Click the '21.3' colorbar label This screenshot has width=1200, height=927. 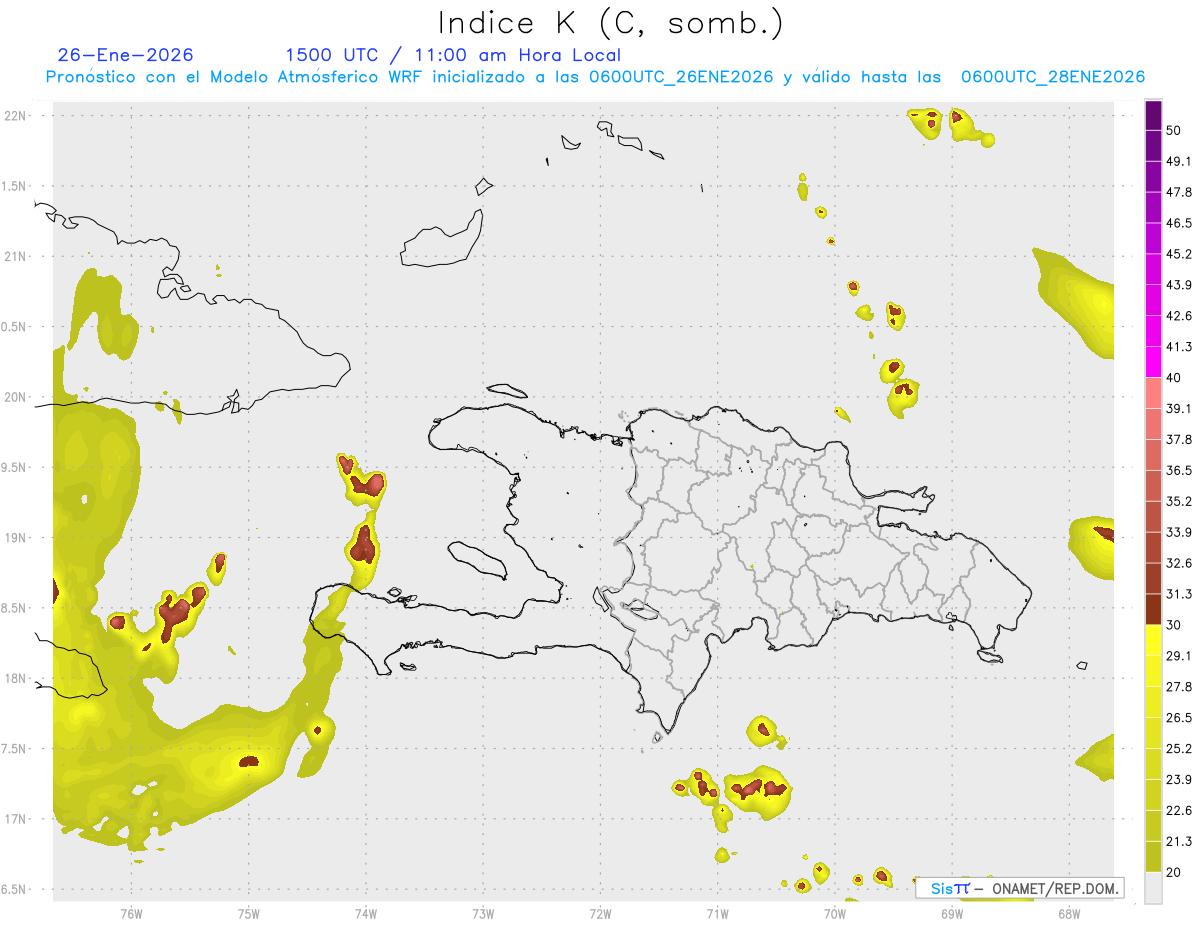(1179, 842)
